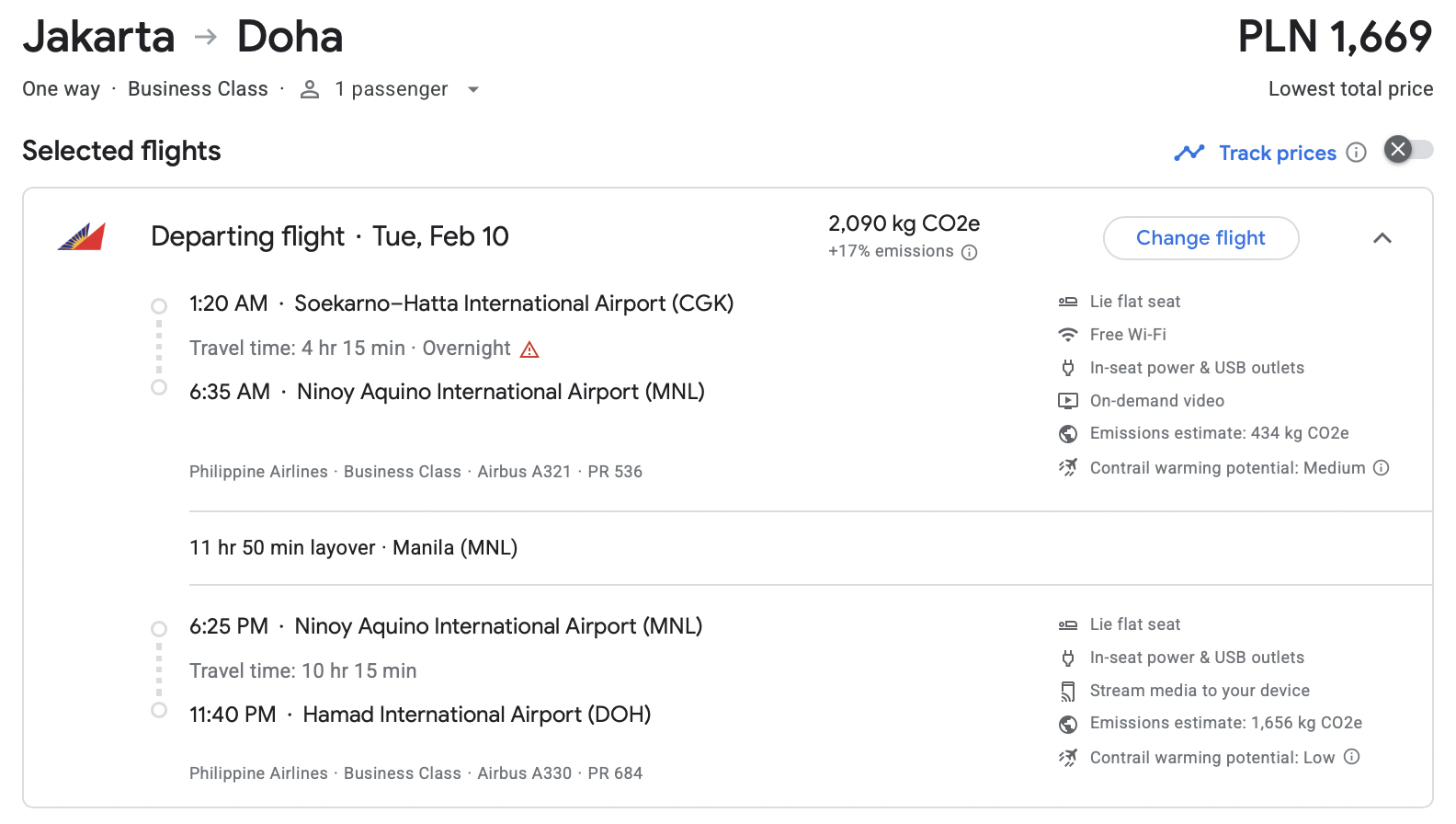Click the Free Wi-Fi icon
This screenshot has height=824, width=1456.
(x=1067, y=335)
